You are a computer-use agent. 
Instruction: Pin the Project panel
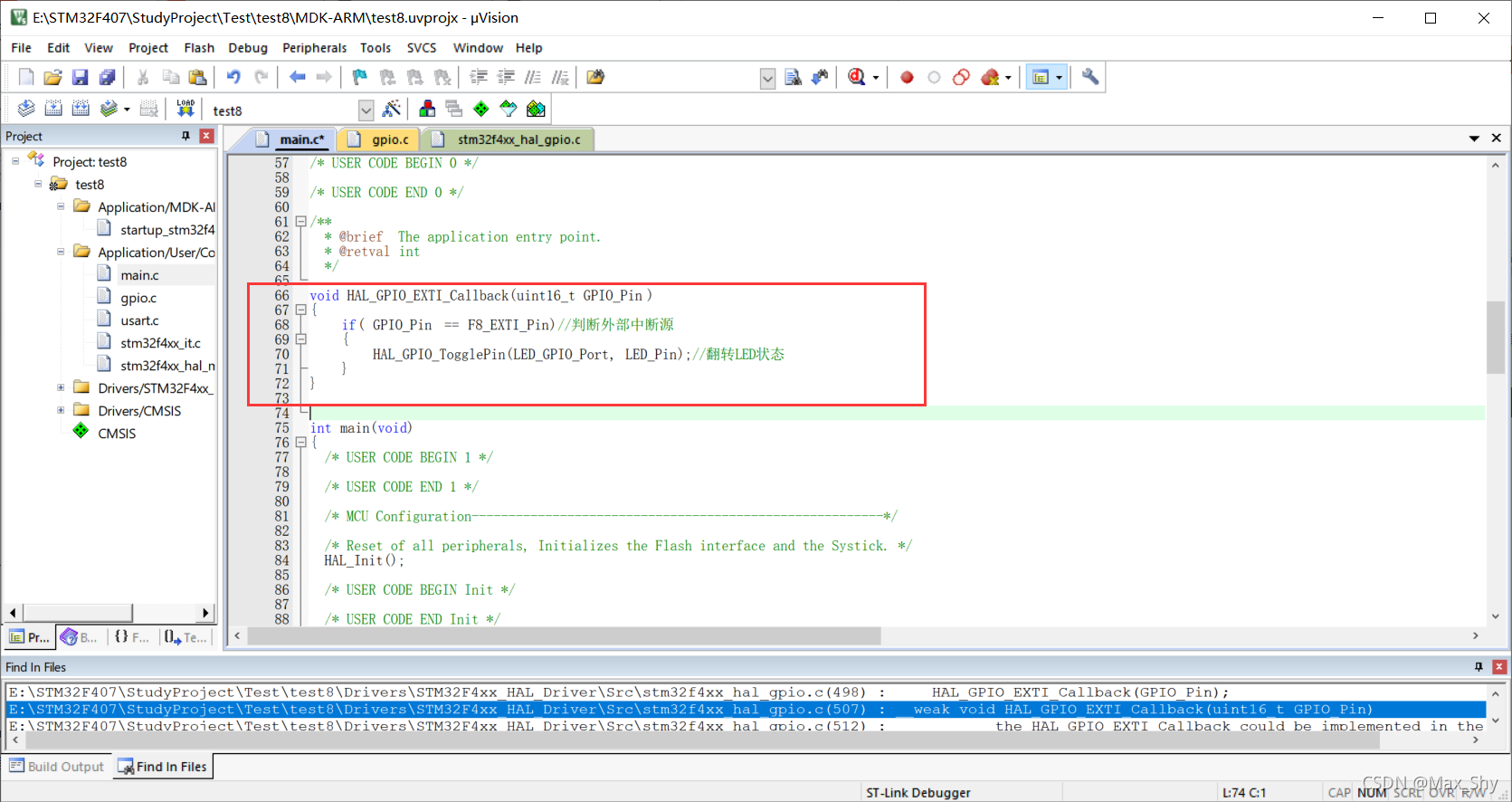click(x=186, y=136)
